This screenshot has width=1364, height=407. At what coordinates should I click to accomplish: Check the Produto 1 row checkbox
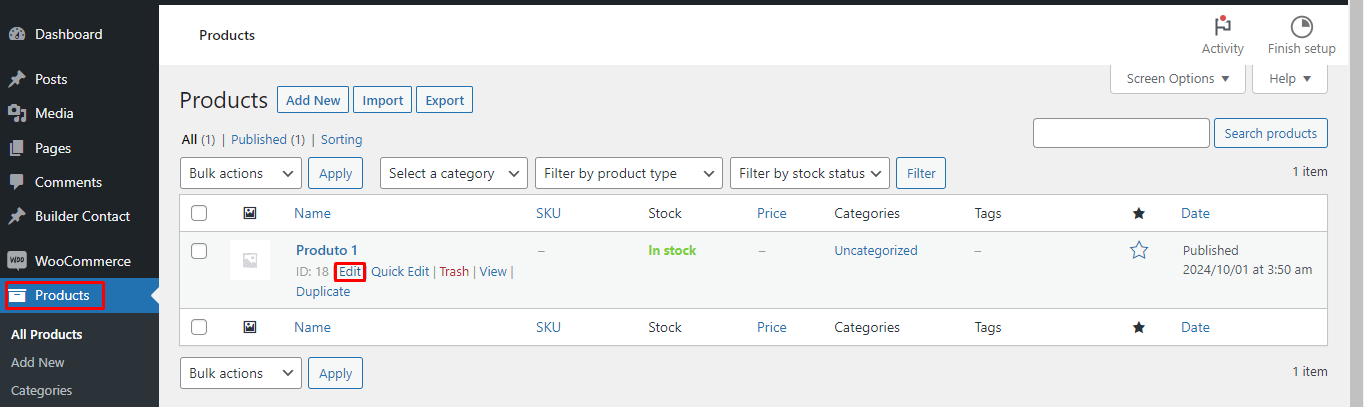pos(199,251)
